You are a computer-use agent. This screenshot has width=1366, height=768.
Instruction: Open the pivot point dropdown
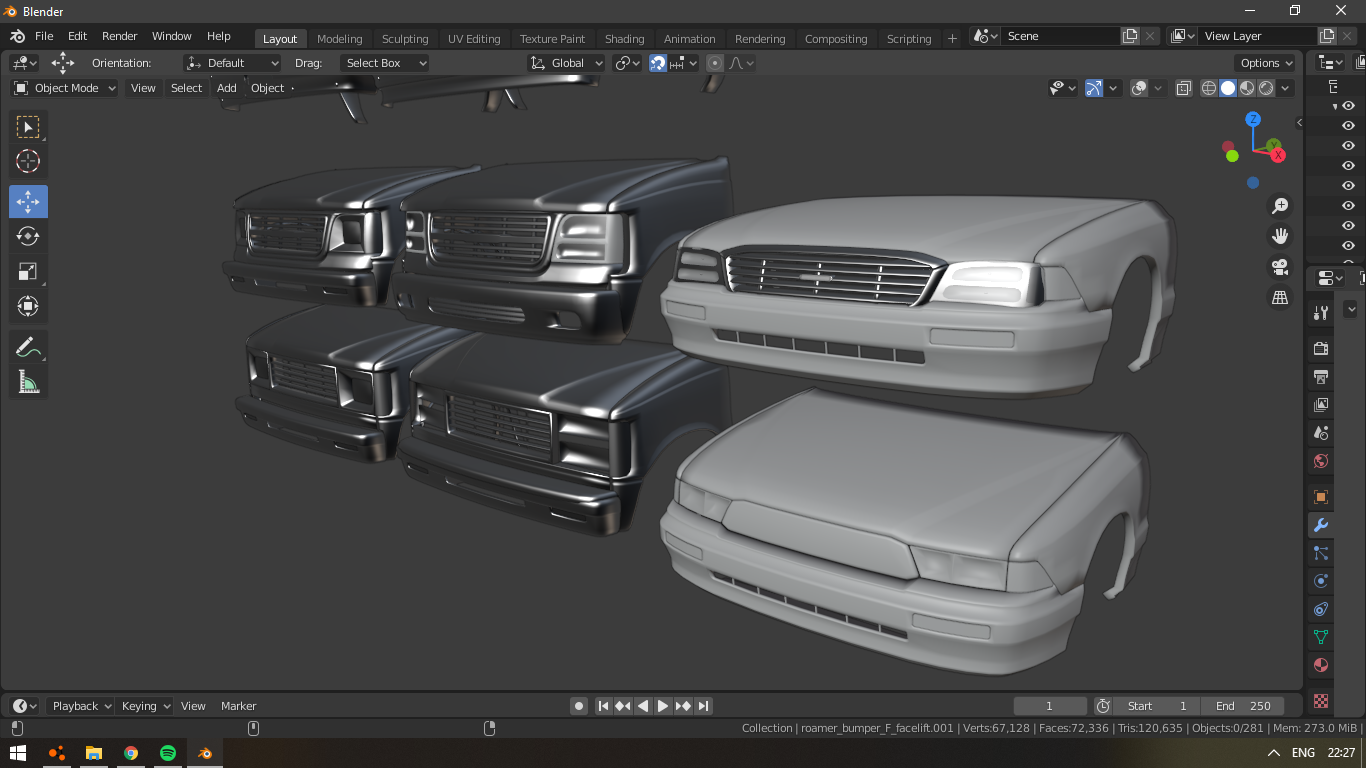coord(627,63)
